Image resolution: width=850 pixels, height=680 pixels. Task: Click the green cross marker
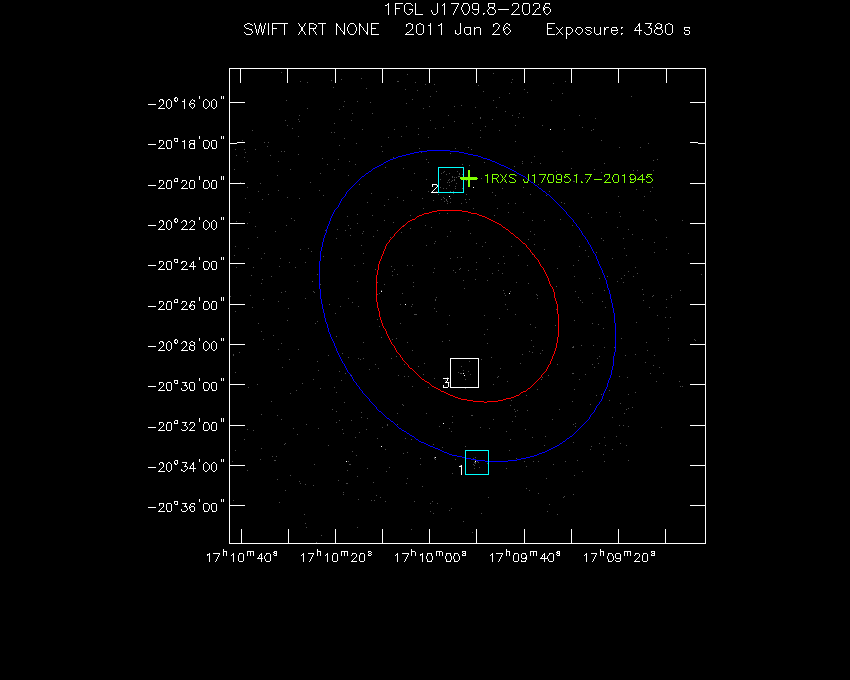pos(469,178)
